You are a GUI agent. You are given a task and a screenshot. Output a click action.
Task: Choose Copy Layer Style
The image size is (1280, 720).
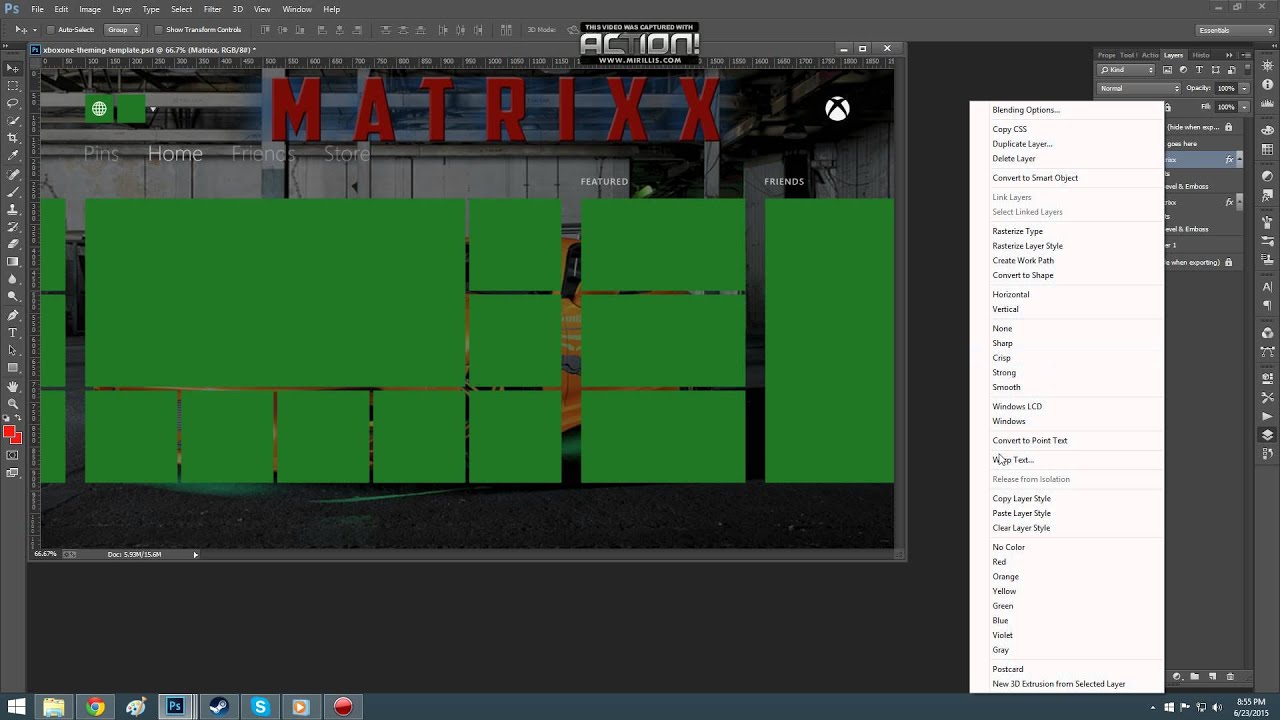1021,499
